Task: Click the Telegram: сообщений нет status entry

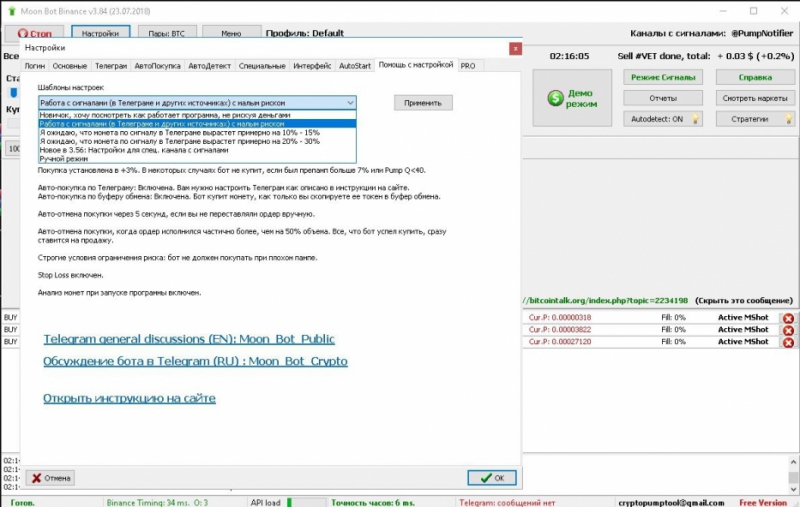Action: pyautogui.click(x=507, y=503)
